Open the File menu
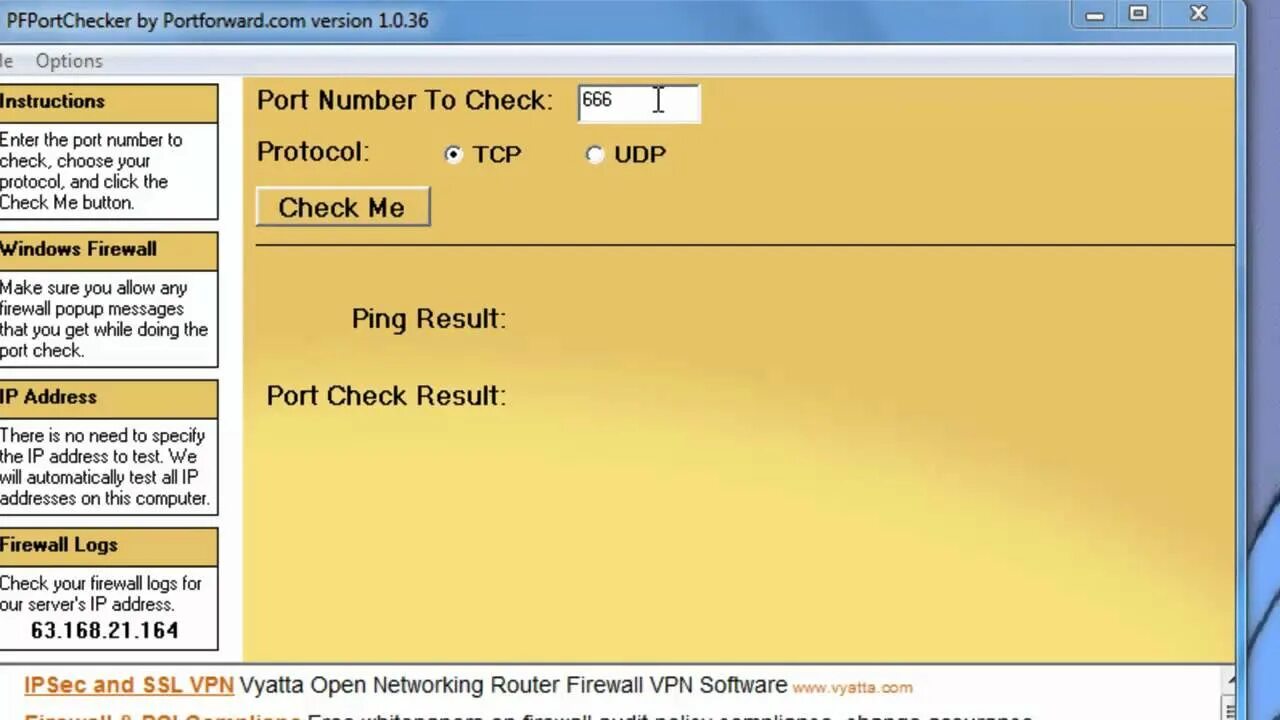The image size is (1280, 720). (6, 61)
